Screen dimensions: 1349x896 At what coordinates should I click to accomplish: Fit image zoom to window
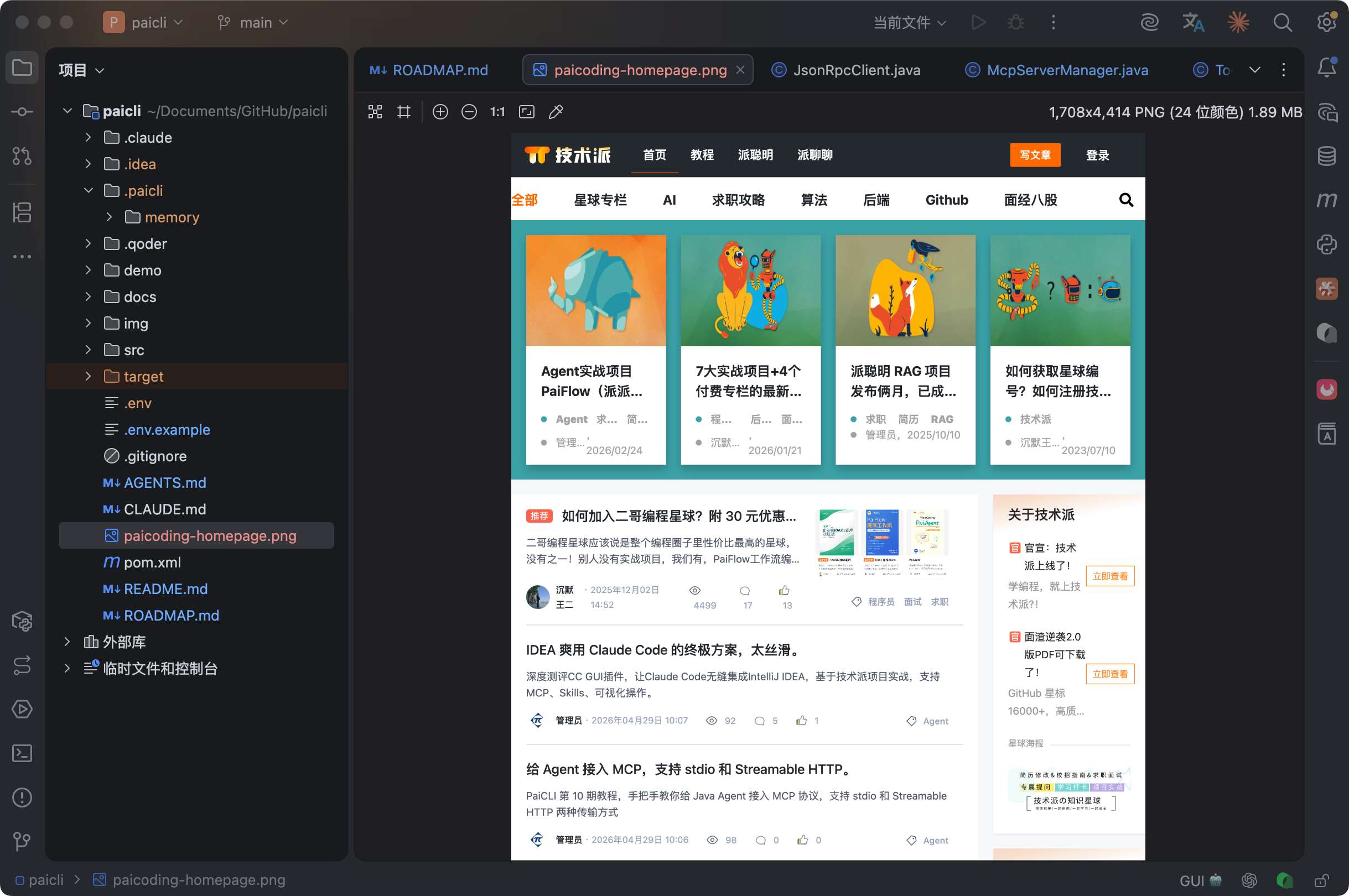[x=527, y=112]
